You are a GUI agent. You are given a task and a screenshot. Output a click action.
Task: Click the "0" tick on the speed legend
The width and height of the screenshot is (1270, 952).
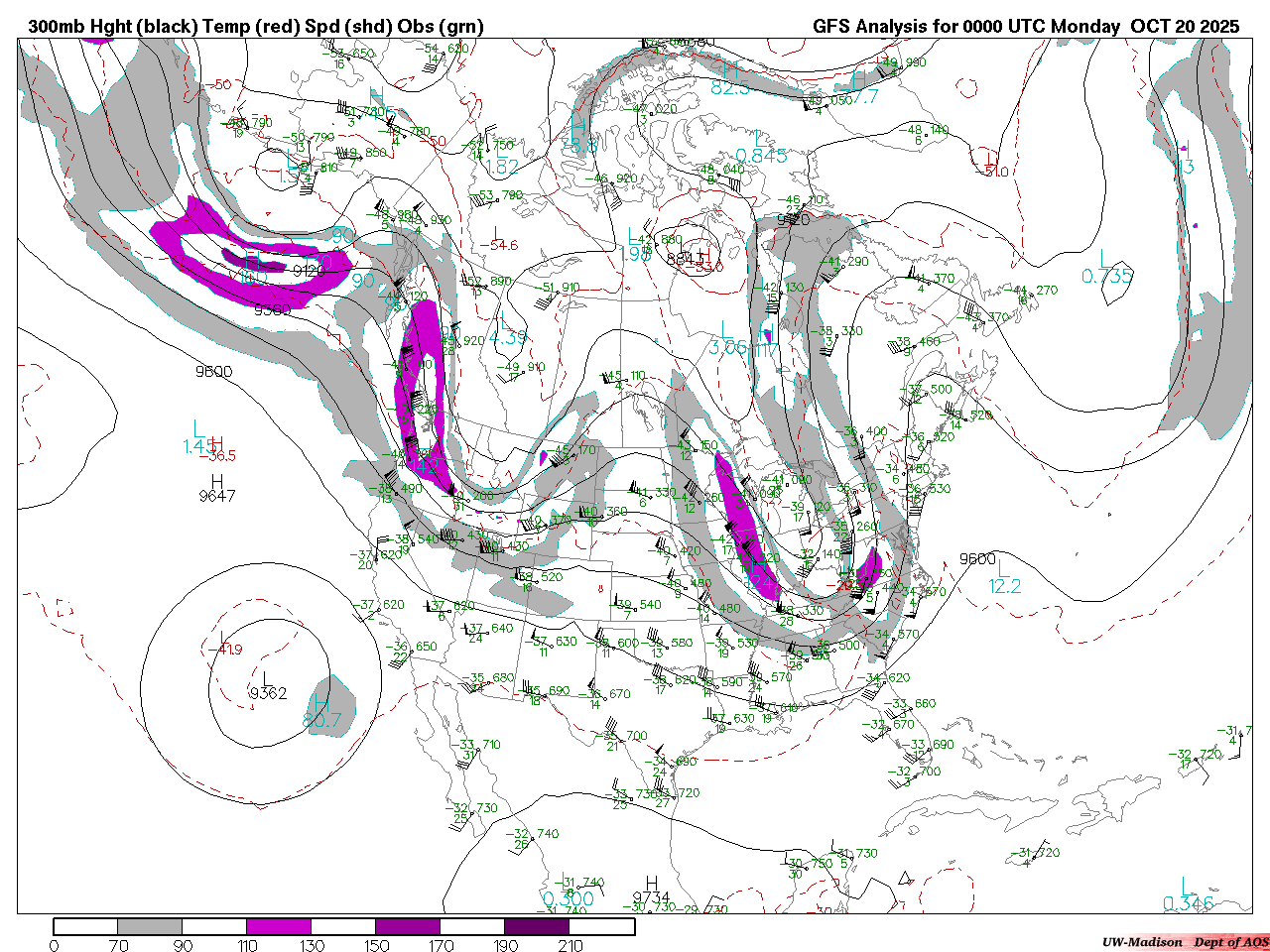pyautogui.click(x=54, y=945)
